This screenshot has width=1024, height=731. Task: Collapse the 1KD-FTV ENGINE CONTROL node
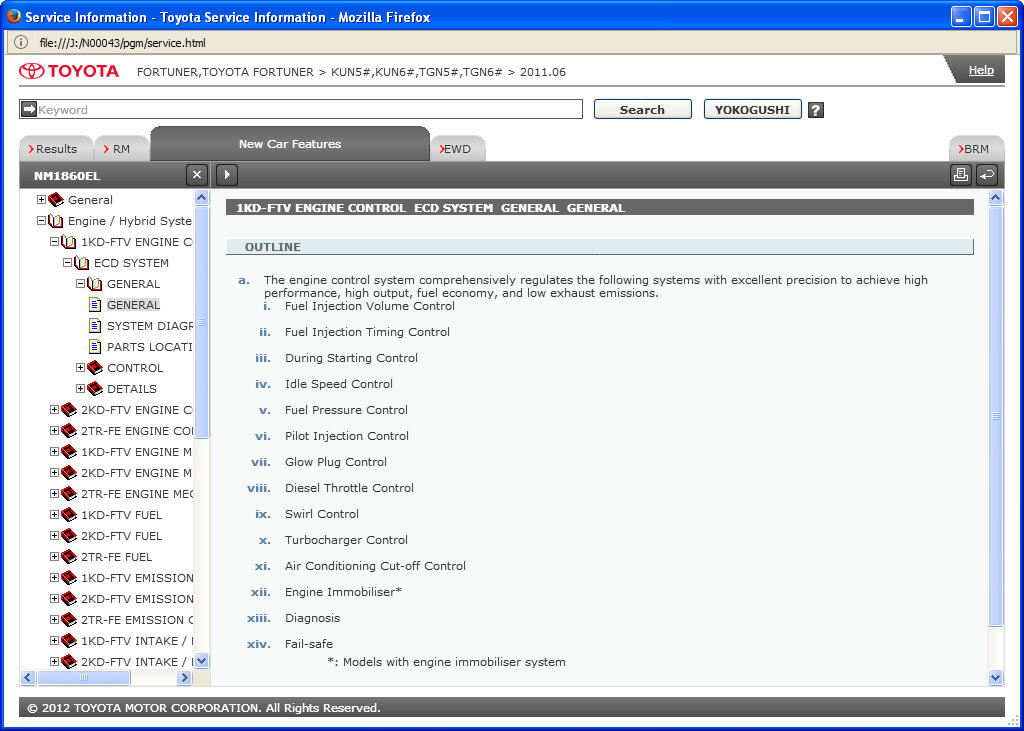pos(55,242)
